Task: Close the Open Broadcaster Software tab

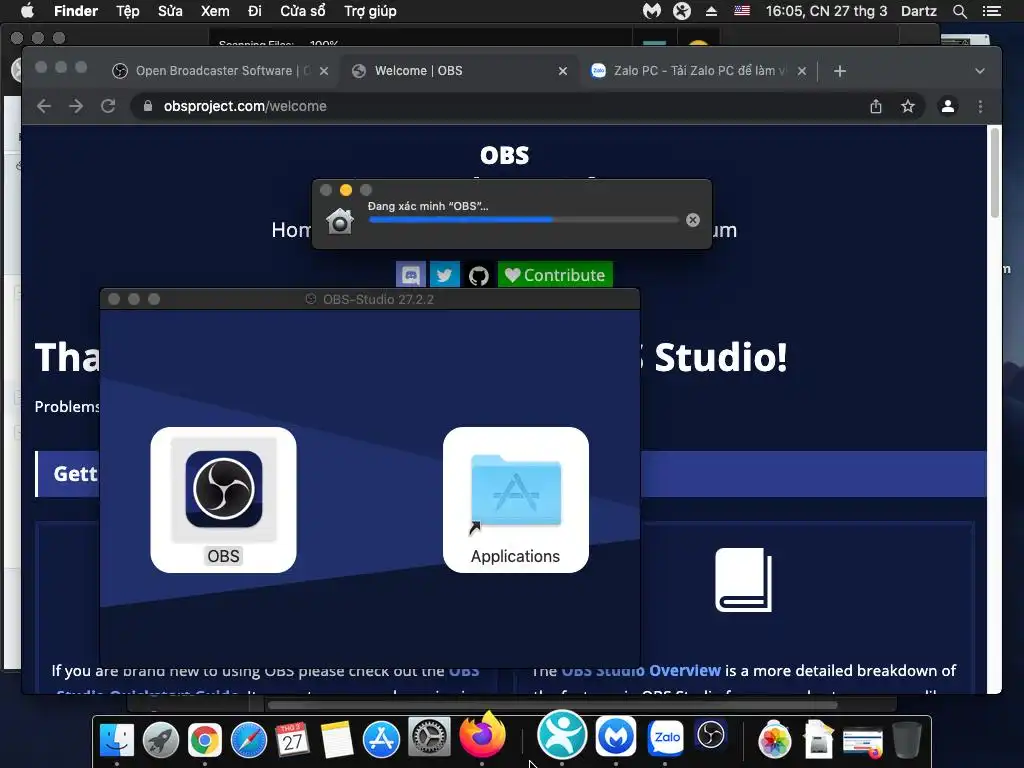Action: pos(324,71)
